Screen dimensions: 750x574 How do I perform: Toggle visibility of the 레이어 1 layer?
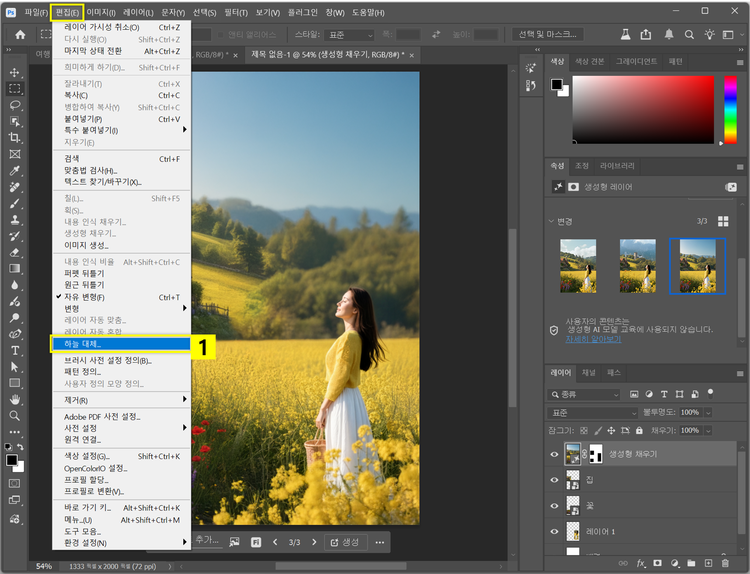click(555, 531)
